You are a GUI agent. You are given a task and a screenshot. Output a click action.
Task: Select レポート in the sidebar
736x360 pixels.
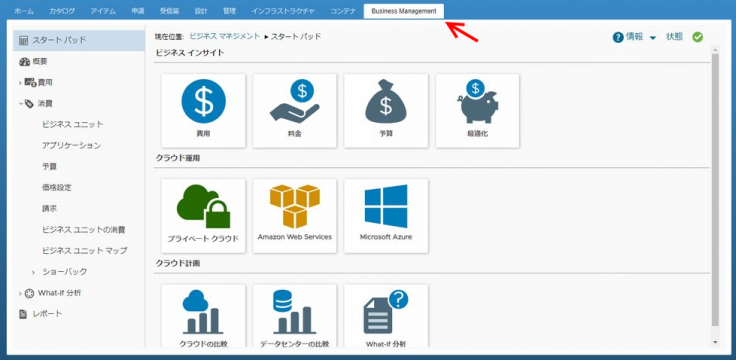[47, 314]
